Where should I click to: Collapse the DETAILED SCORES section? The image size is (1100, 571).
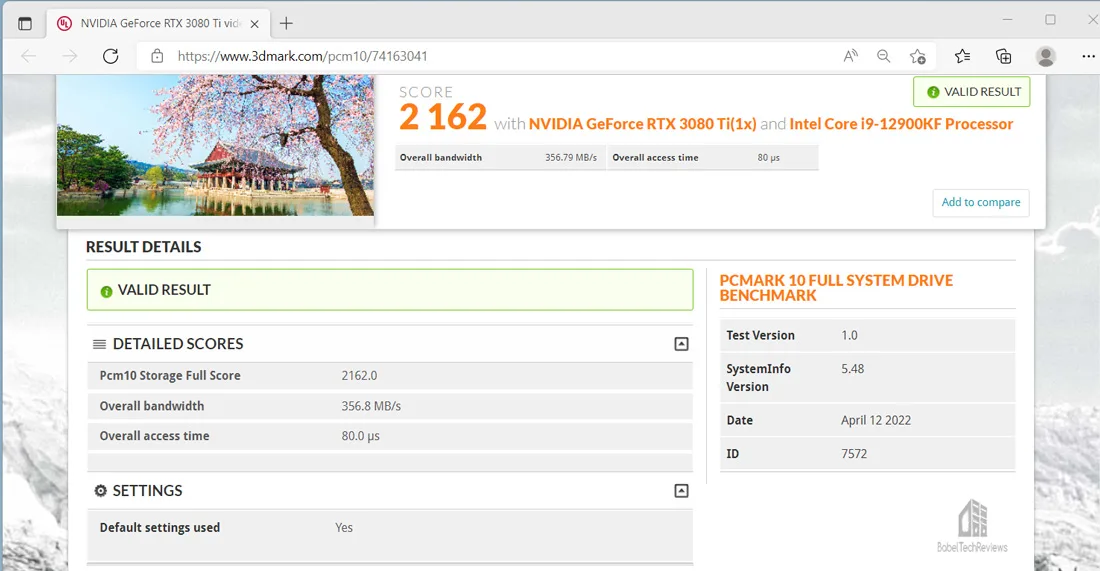[x=681, y=344]
